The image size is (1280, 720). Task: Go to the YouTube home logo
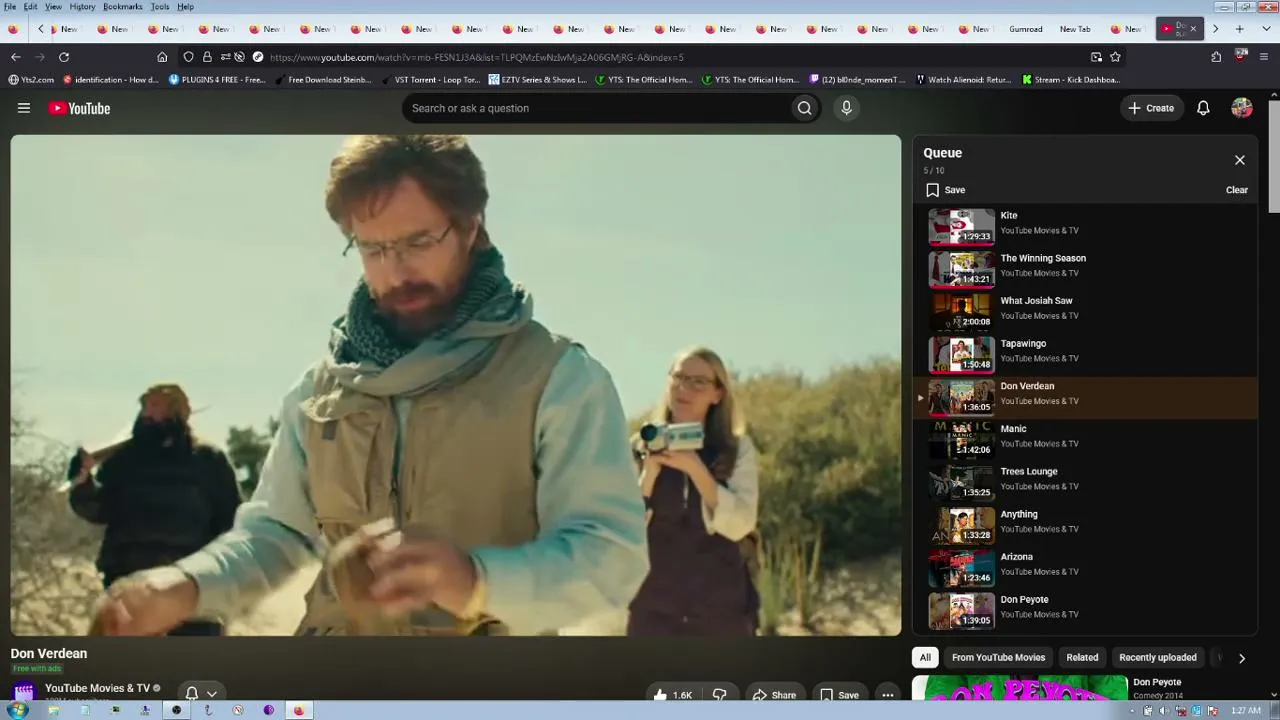pos(79,108)
